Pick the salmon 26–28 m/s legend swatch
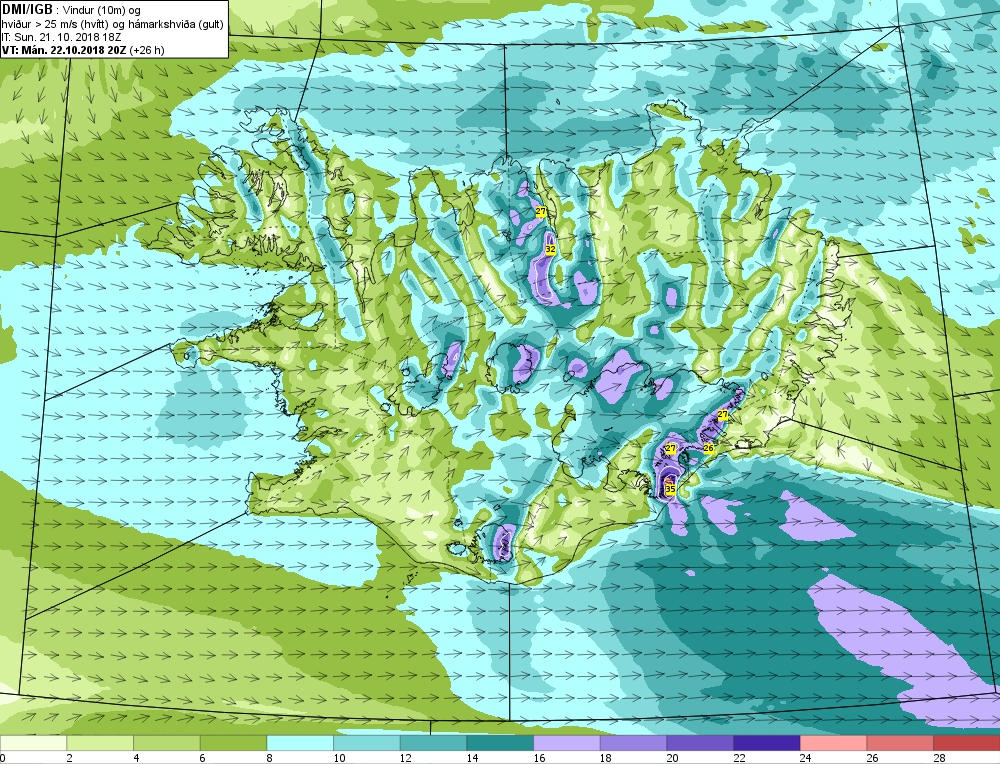 (x=900, y=743)
